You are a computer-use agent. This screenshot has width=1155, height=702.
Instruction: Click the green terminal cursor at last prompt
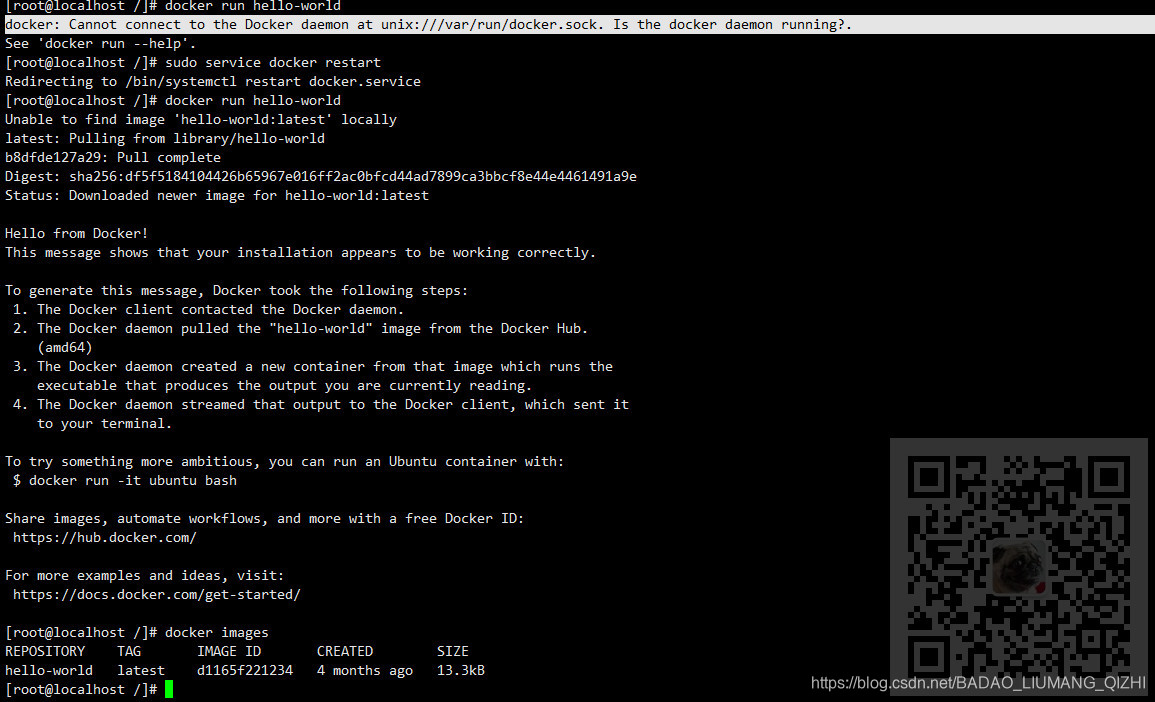point(169,689)
